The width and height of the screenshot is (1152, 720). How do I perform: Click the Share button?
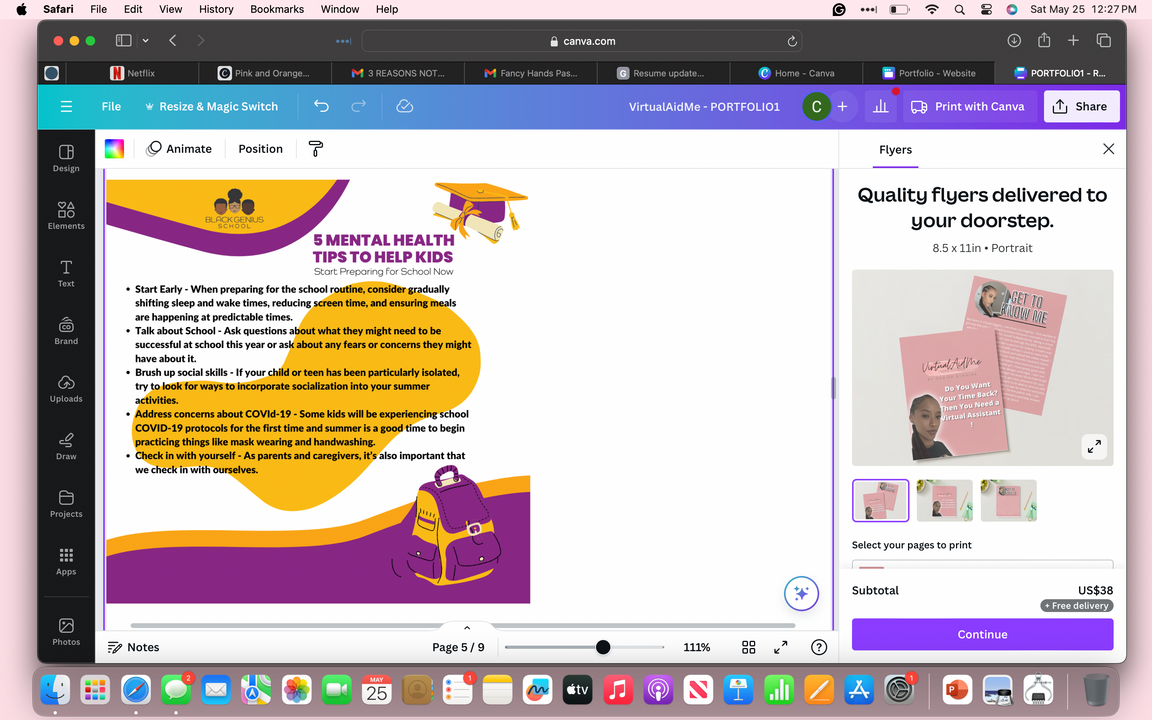pyautogui.click(x=1081, y=106)
